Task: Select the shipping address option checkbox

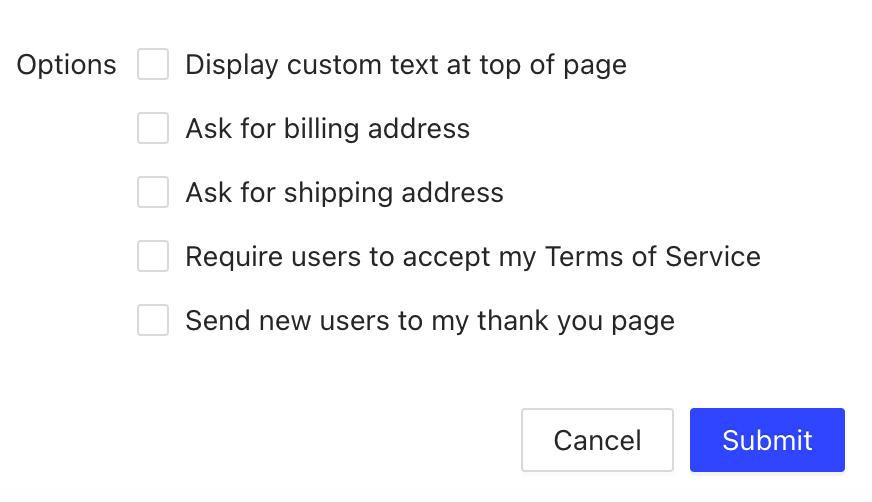Action: tap(153, 193)
